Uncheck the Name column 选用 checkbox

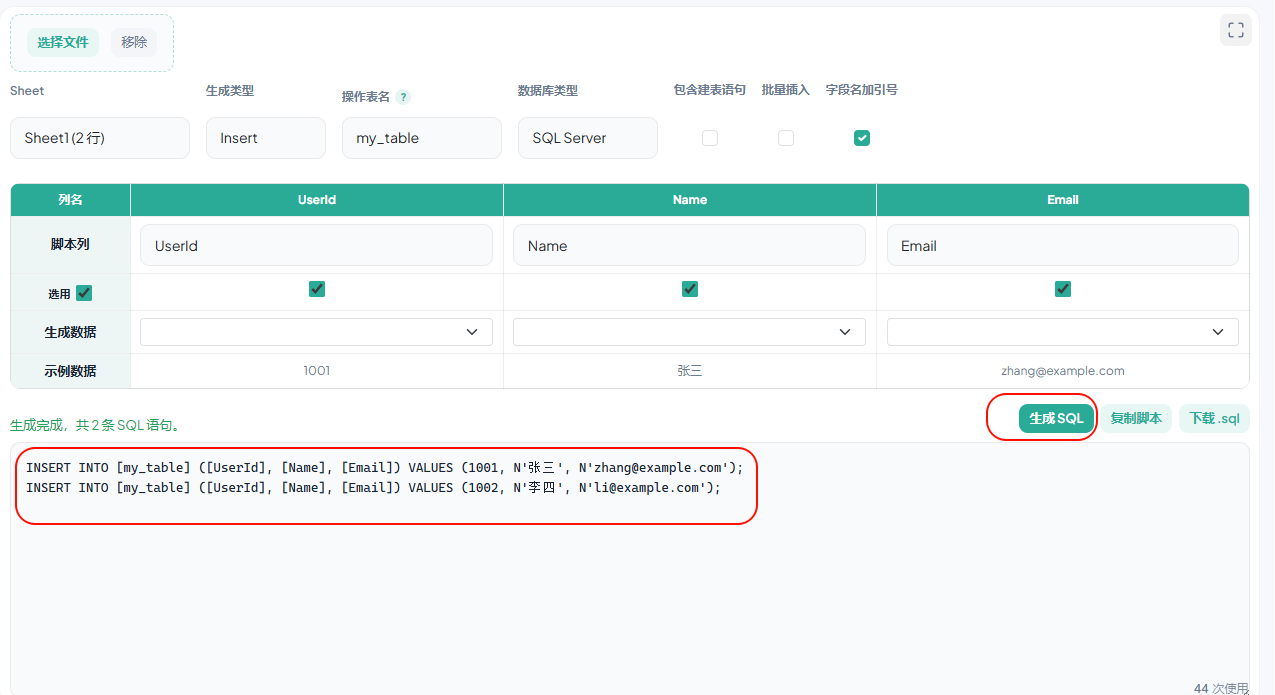click(690, 289)
